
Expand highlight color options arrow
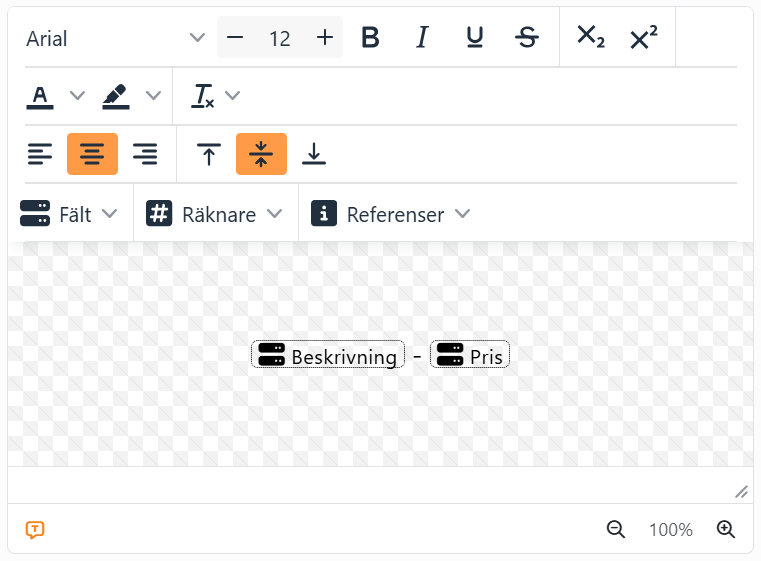coord(153,95)
